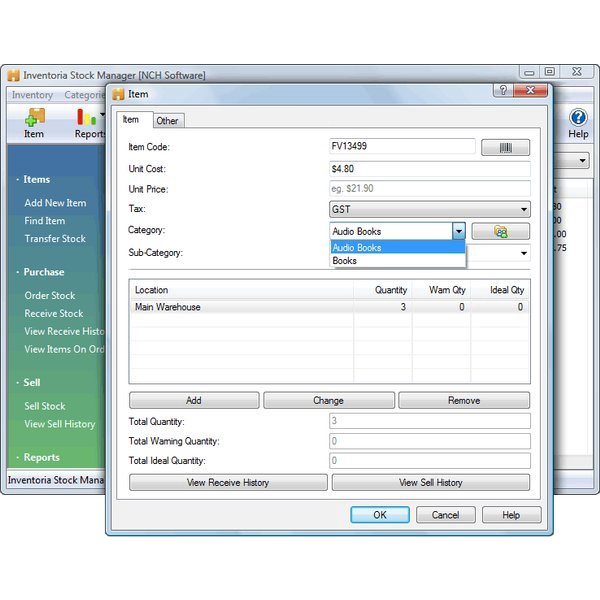Click the Remove location button
Viewport: 600px width, 600px height.
[x=464, y=400]
